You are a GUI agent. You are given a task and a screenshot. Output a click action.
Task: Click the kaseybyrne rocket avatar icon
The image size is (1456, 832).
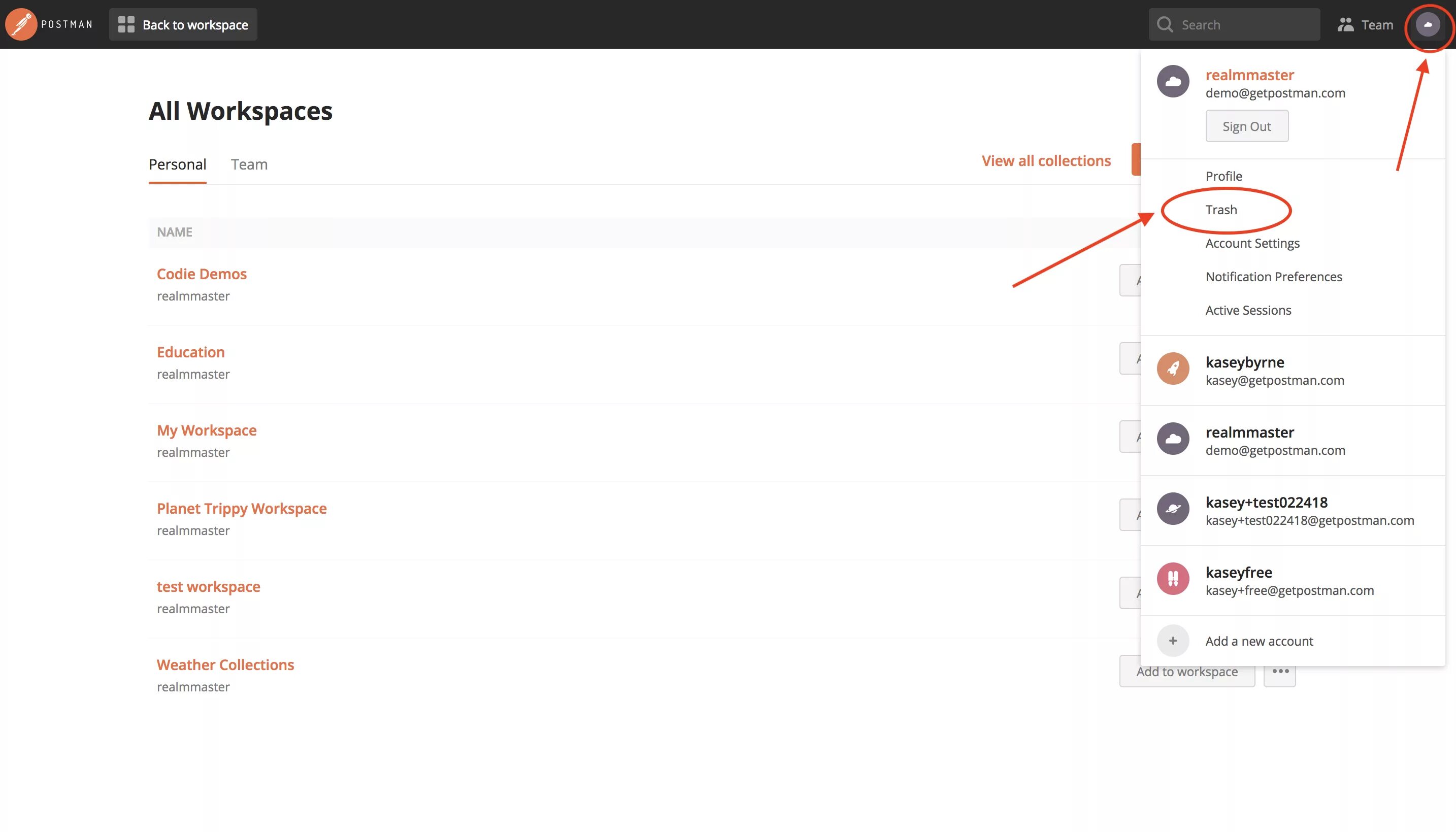(1173, 369)
